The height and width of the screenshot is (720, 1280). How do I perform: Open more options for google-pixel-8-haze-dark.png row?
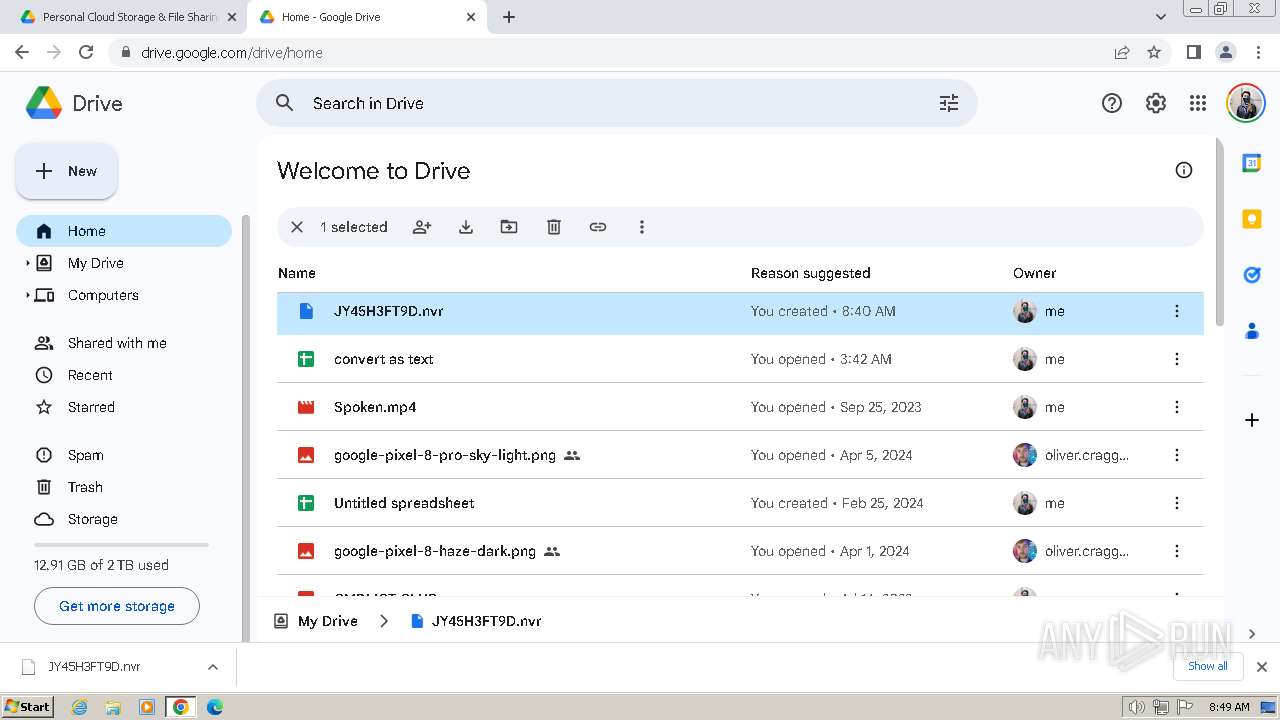(1177, 551)
